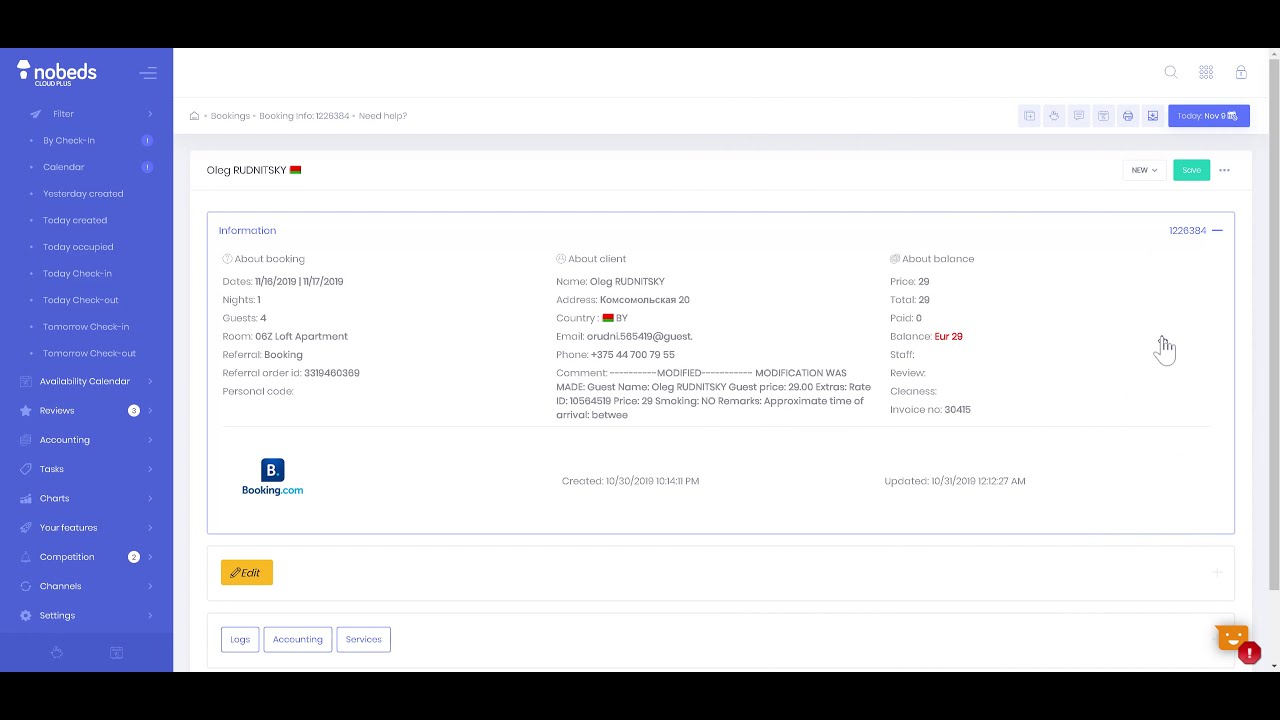This screenshot has width=1280, height=720.
Task: Click the Channels sync icon
Action: pyautogui.click(x=26, y=586)
